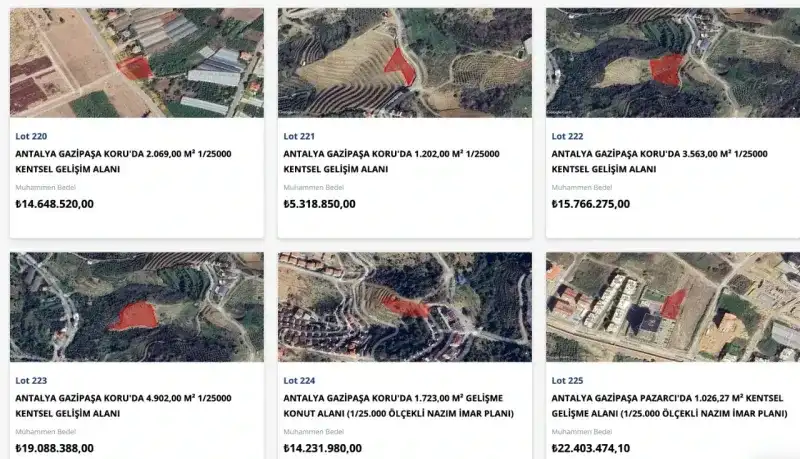The height and width of the screenshot is (459, 800).
Task: Open the Lot 220 satellite image thumbnail
Action: (137, 63)
